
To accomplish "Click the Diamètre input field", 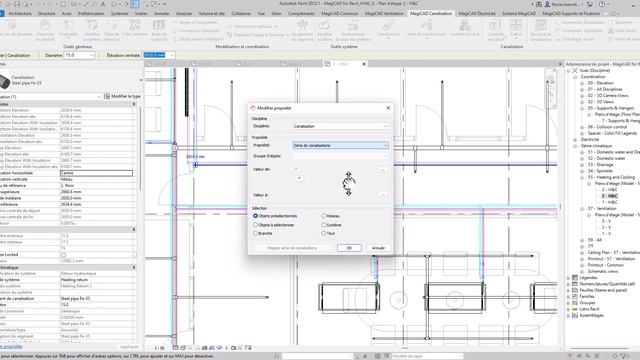I will pos(76,55).
